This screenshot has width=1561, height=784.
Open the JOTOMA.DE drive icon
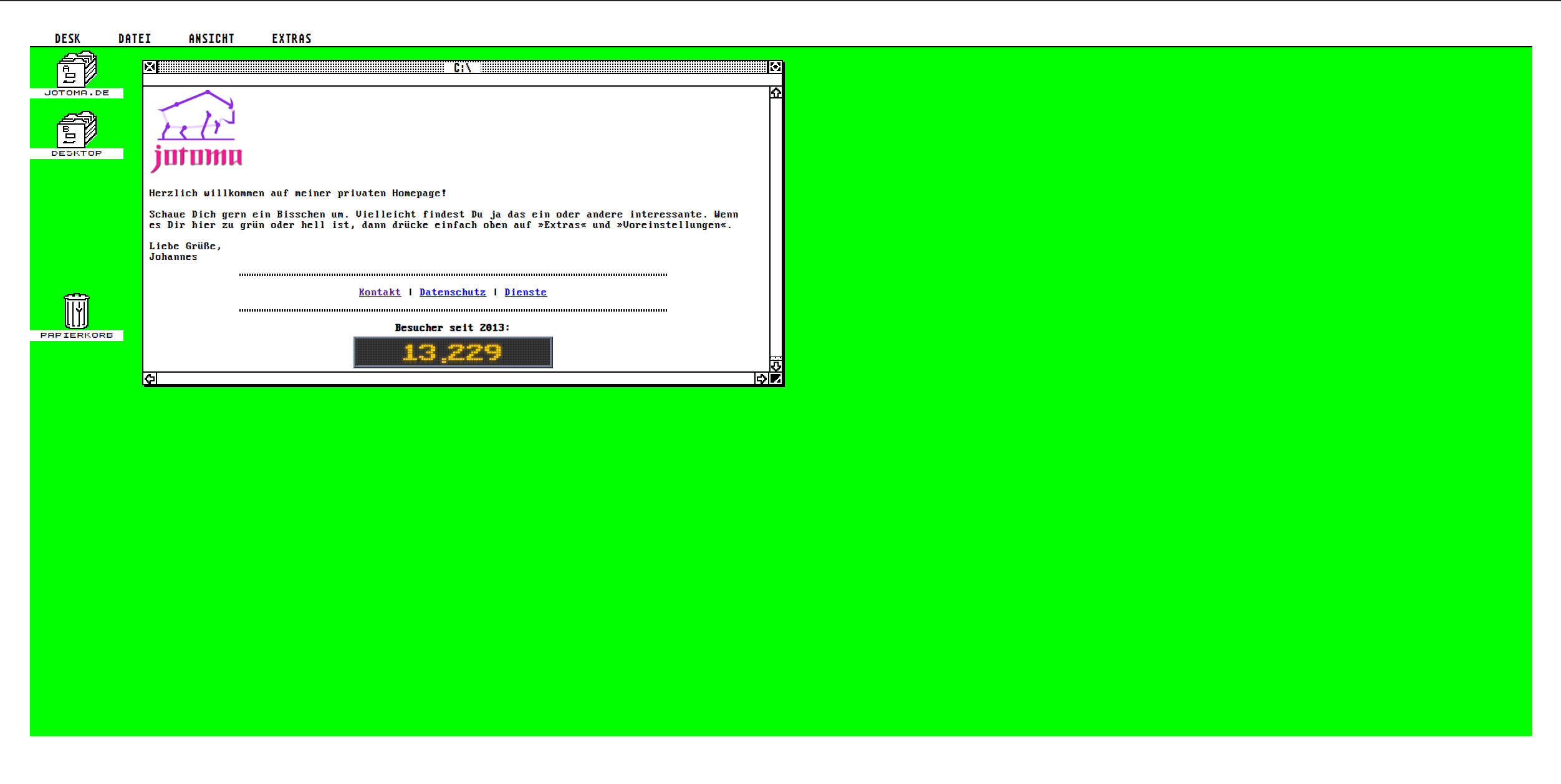[x=77, y=70]
